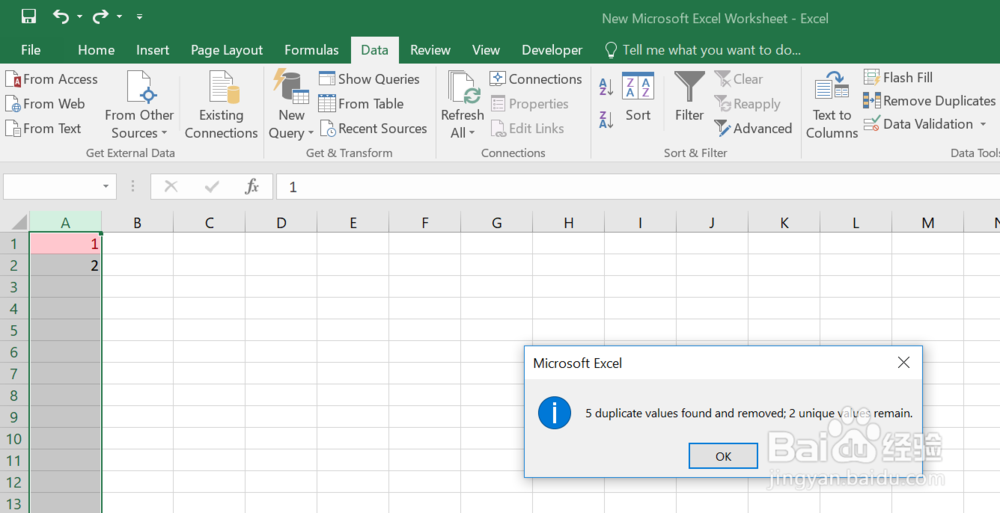
Task: Import data From Text
Action: click(43, 128)
